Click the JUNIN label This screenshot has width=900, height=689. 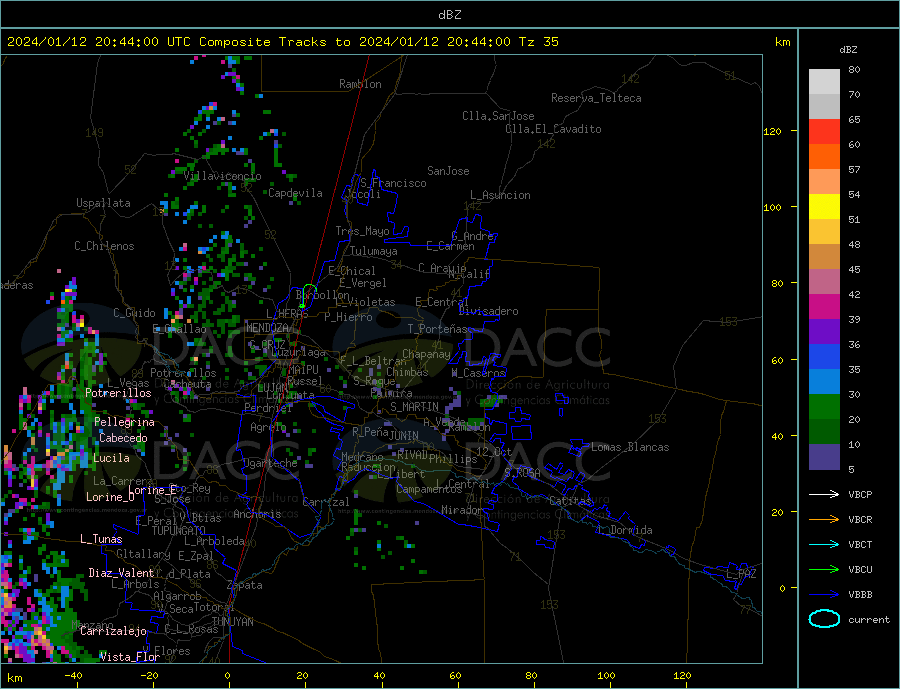pyautogui.click(x=404, y=436)
